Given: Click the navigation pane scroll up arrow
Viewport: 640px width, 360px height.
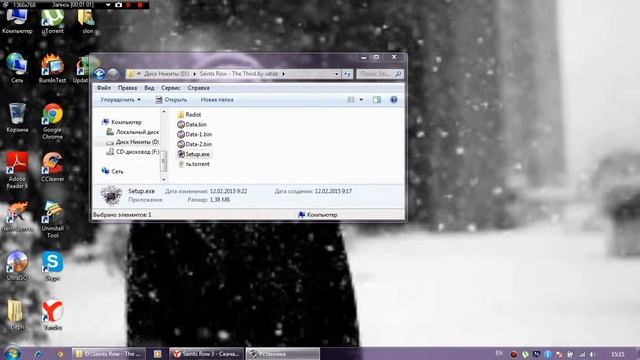Looking at the screenshot, I should pyautogui.click(x=164, y=111).
